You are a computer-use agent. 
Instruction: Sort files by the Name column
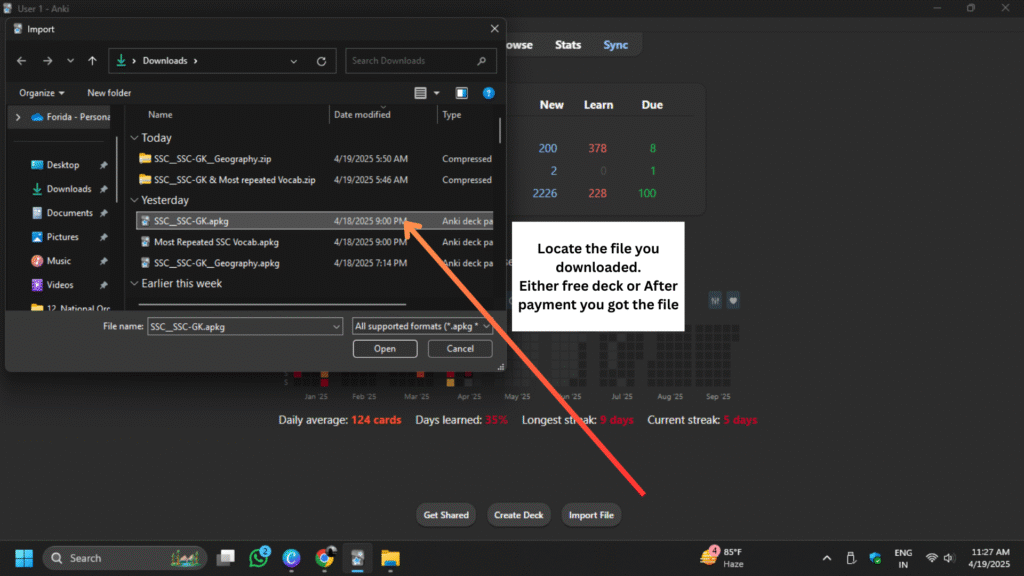160,114
